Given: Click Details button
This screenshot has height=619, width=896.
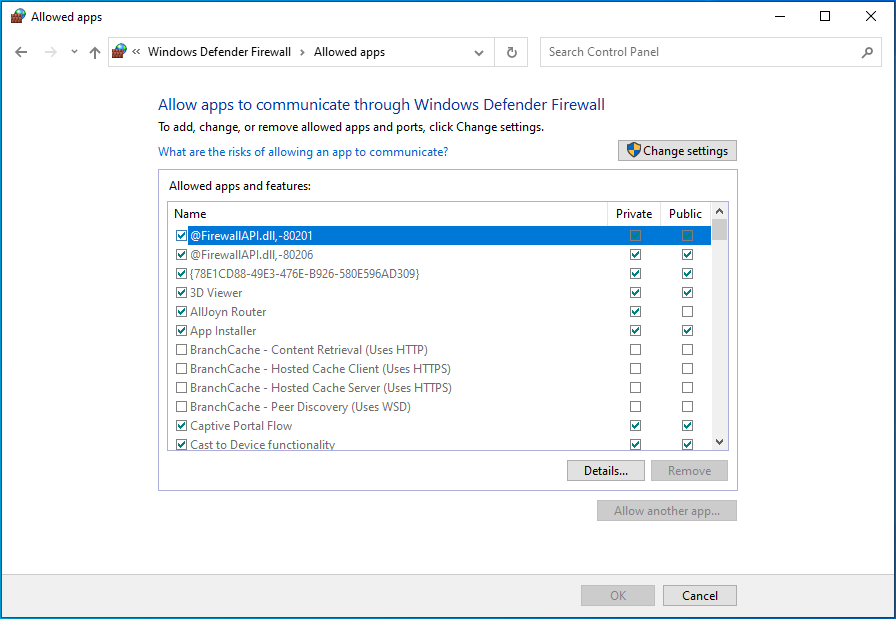Looking at the screenshot, I should point(606,471).
